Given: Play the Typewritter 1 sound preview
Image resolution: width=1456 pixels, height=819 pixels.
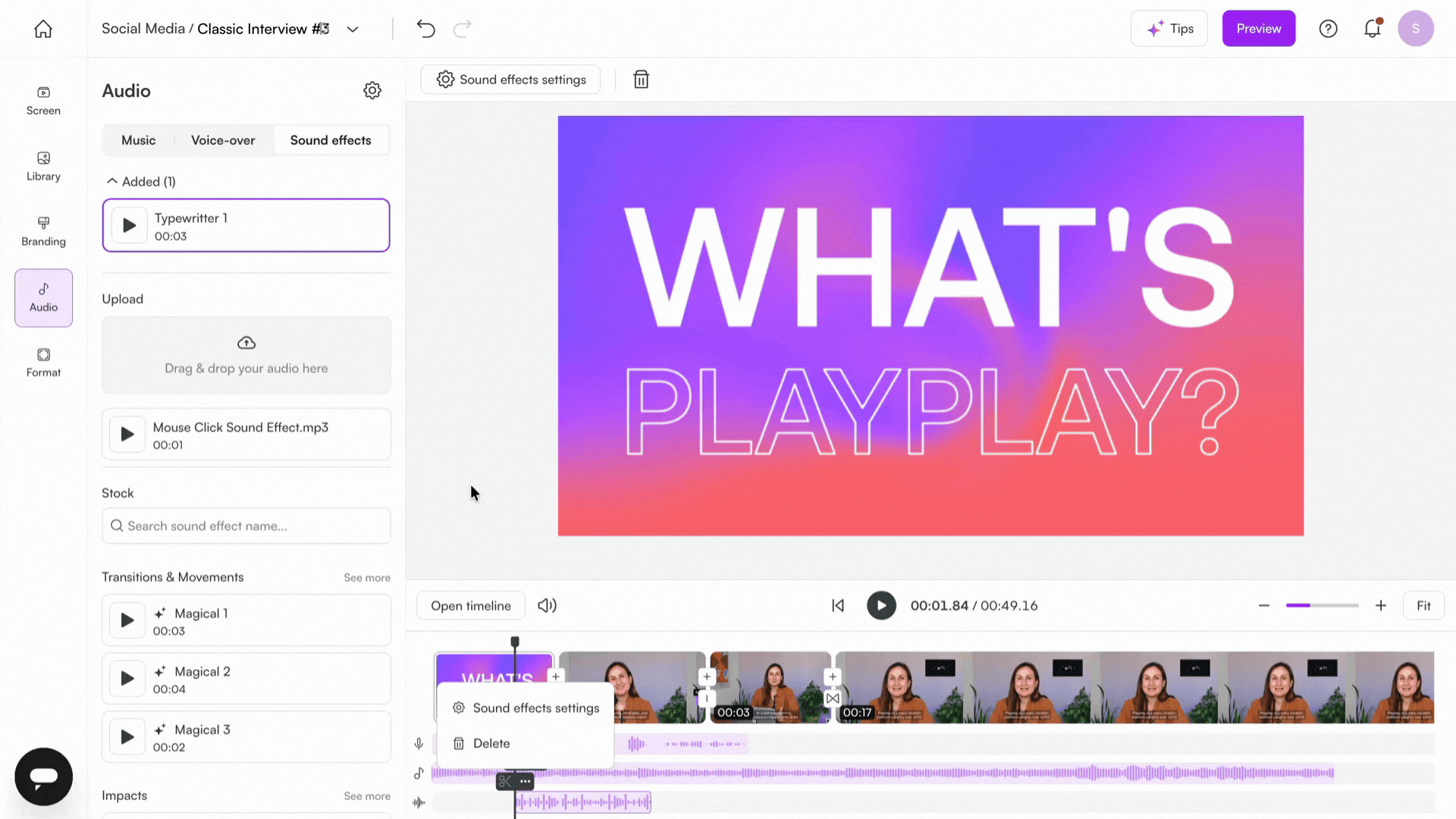Looking at the screenshot, I should tap(129, 225).
